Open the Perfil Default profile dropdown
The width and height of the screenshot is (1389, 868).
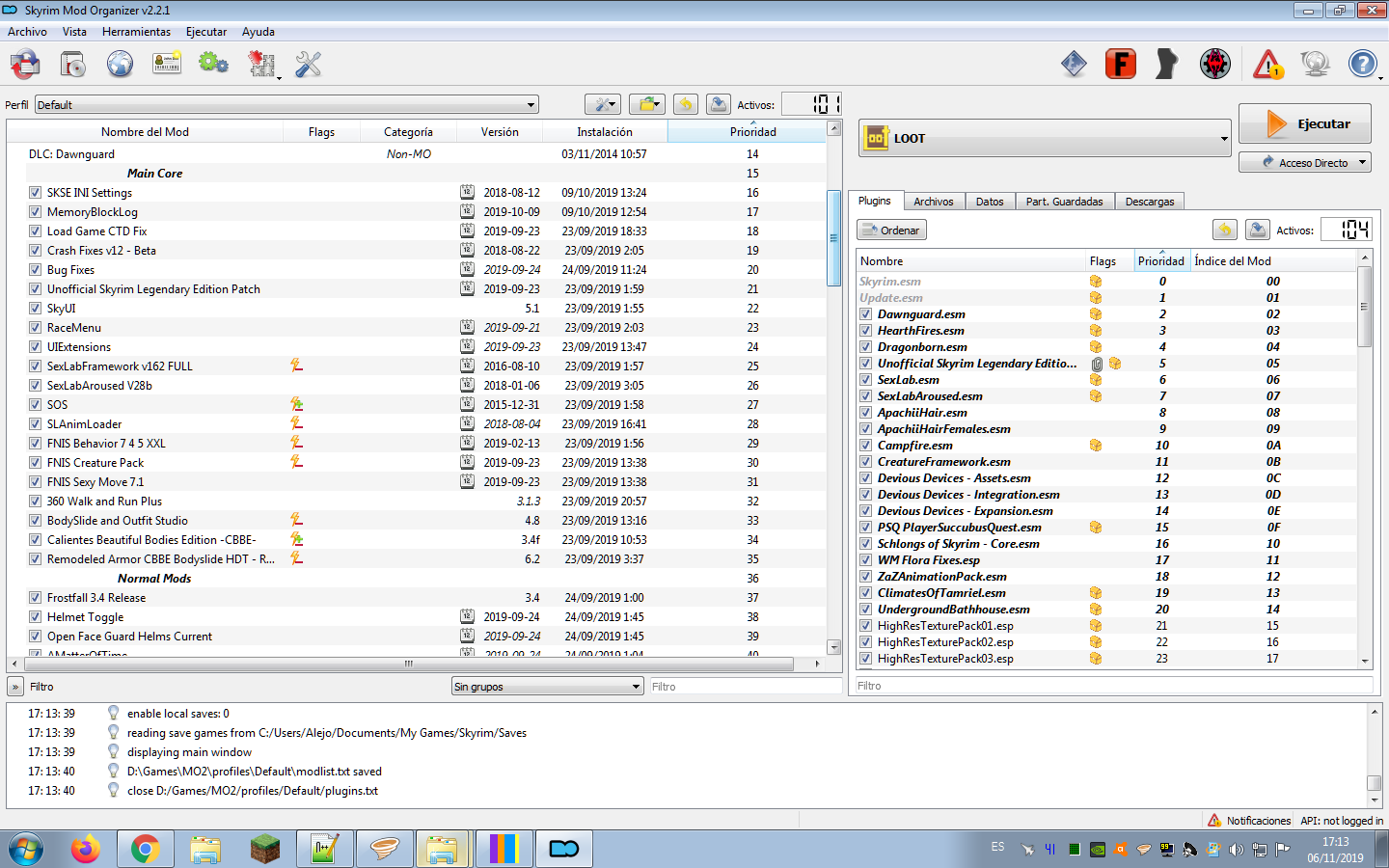(x=286, y=104)
